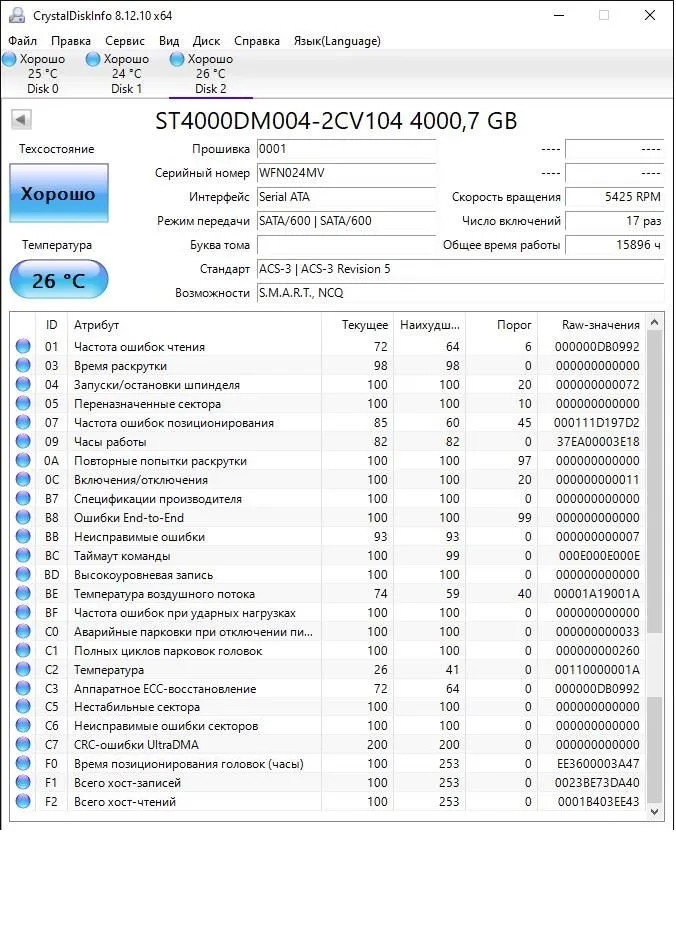The width and height of the screenshot is (676, 936).
Task: Click status icon for attribute 0A
Action: coord(23,460)
